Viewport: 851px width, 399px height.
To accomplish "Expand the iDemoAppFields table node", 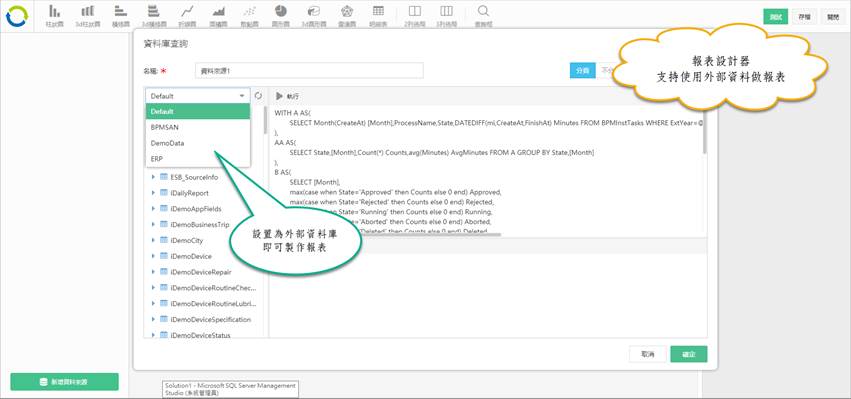I will pyautogui.click(x=154, y=208).
